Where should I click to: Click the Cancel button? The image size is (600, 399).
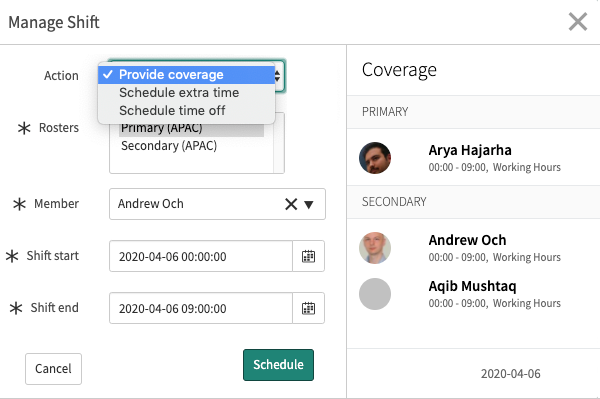(x=53, y=369)
